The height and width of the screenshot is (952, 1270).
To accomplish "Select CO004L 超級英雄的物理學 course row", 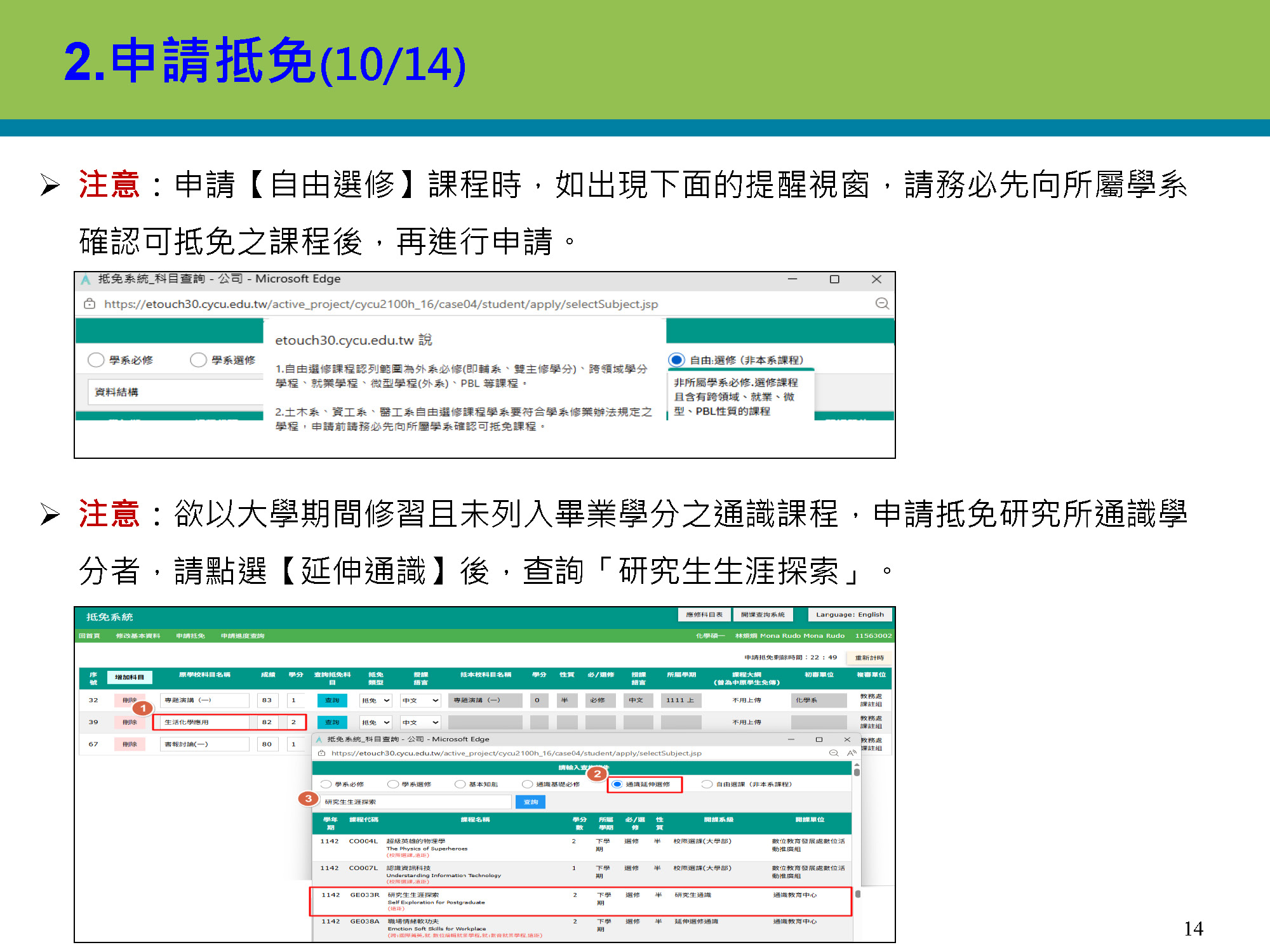I will point(582,848).
